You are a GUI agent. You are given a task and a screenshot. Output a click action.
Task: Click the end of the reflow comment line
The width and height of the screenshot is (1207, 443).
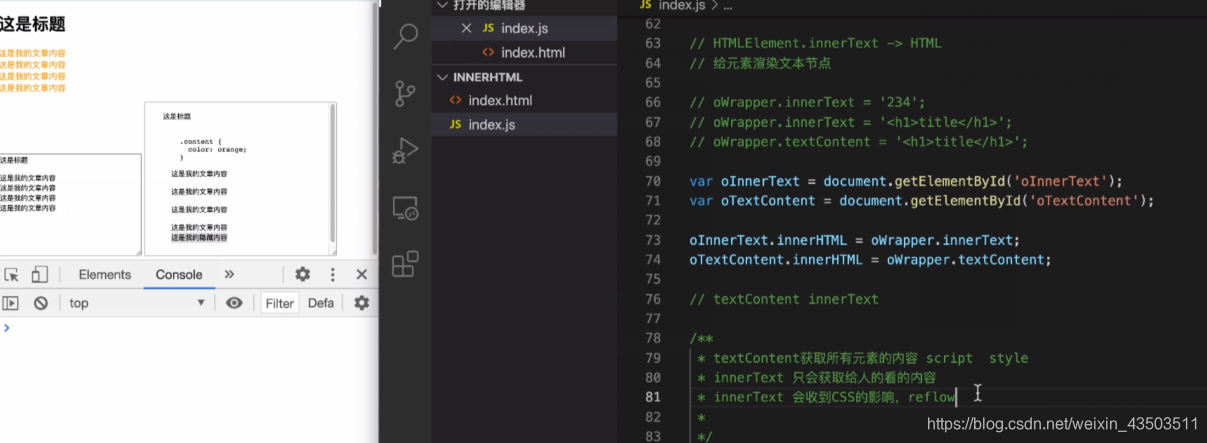tap(957, 397)
